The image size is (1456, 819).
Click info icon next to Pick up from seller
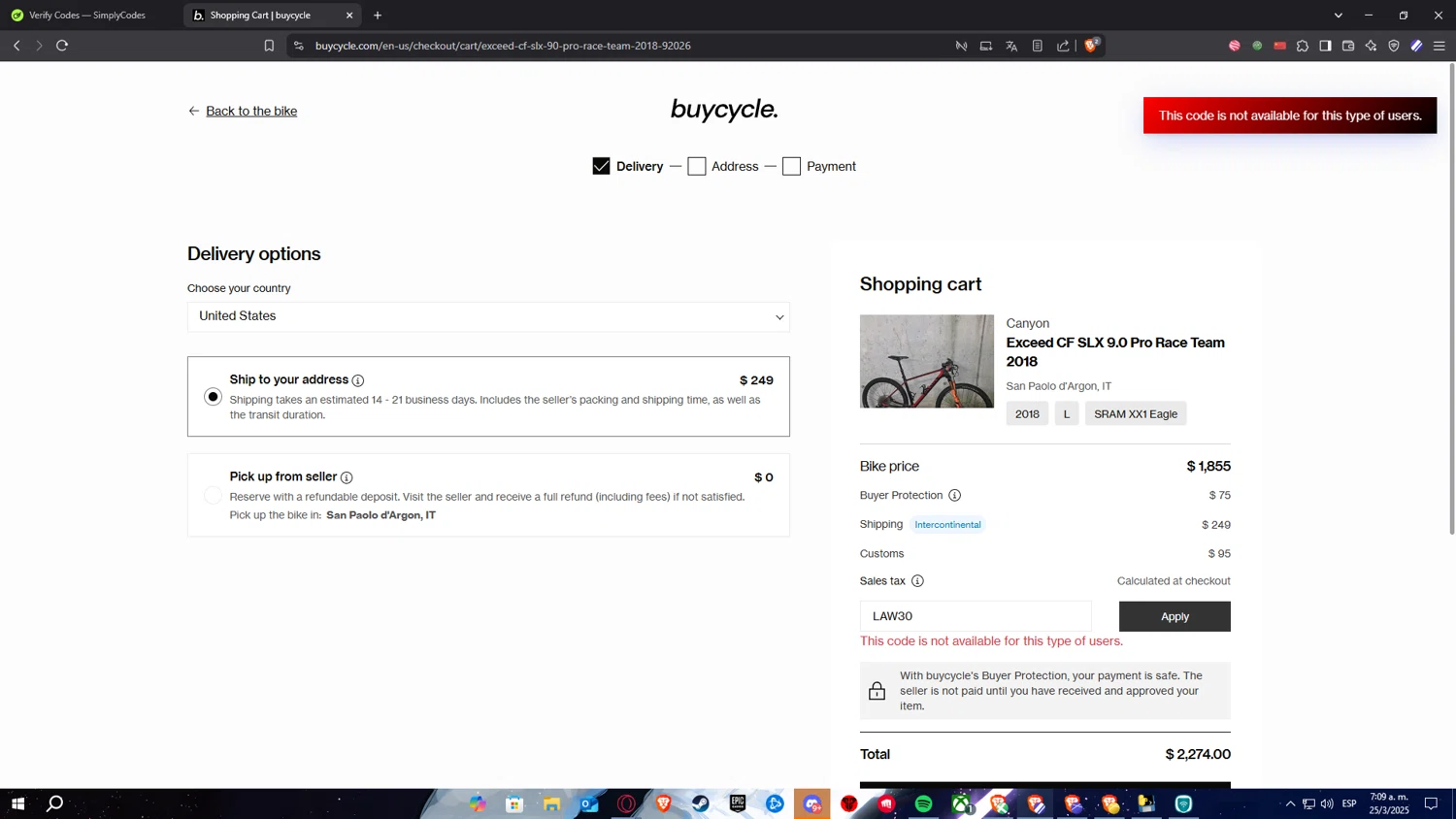click(347, 477)
